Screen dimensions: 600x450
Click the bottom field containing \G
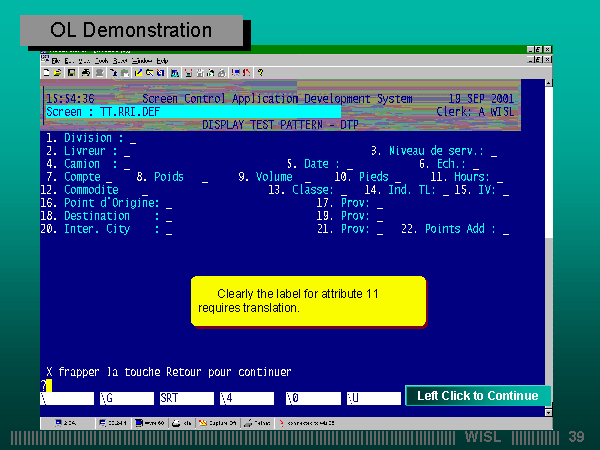127,398
